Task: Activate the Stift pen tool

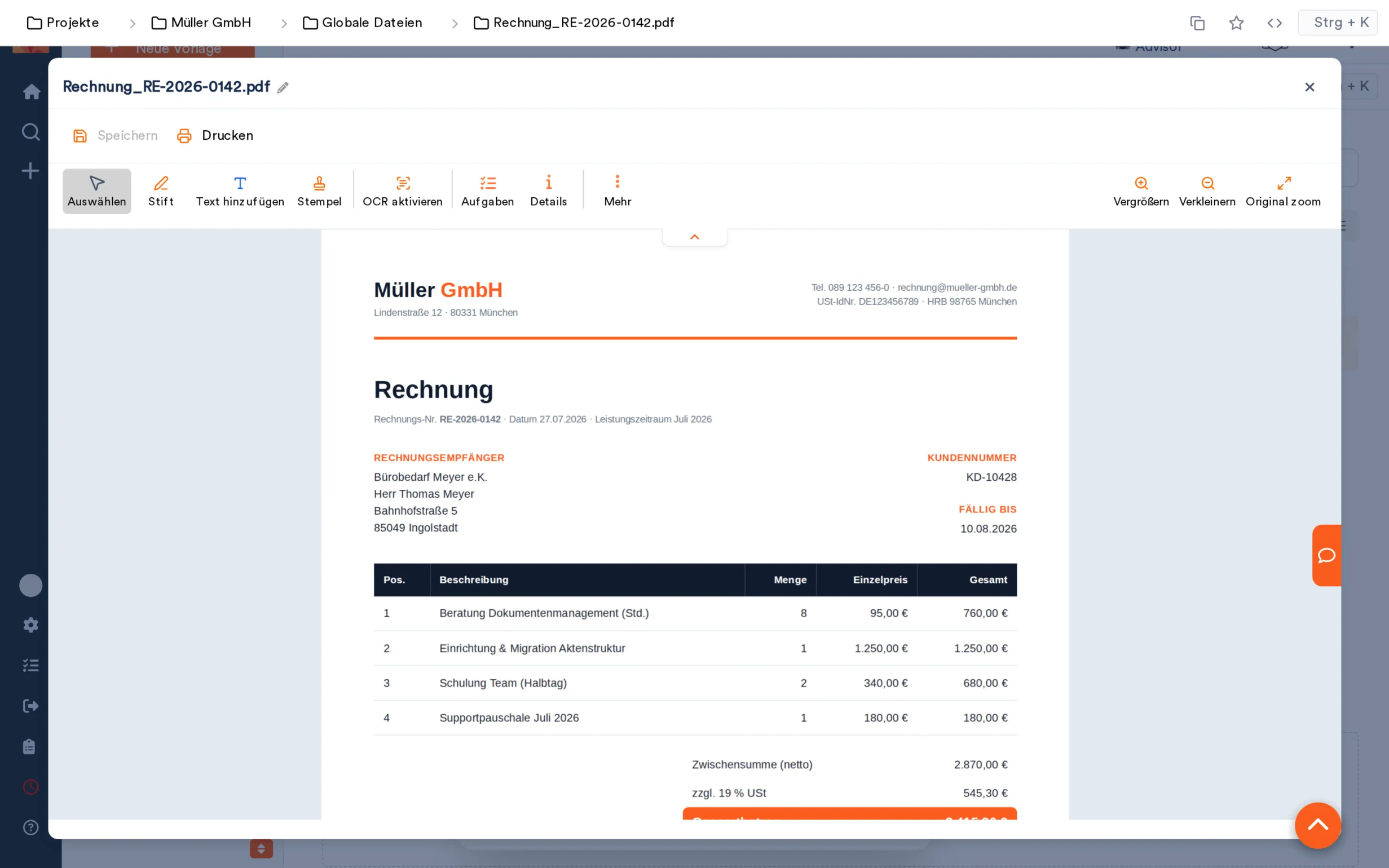Action: coord(161,191)
